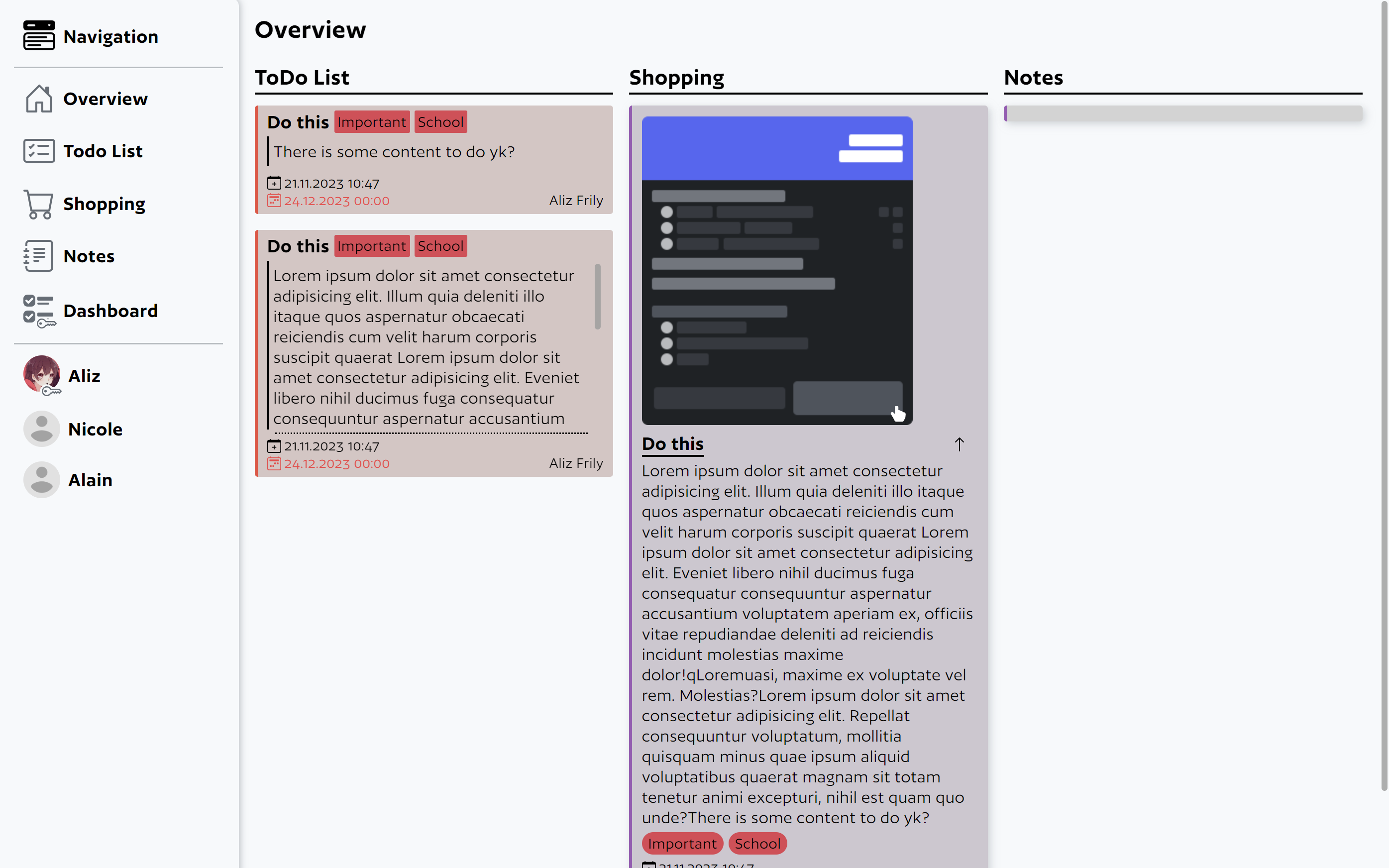This screenshot has height=868, width=1389.
Task: Click the Notes navigation icon
Action: 38,256
